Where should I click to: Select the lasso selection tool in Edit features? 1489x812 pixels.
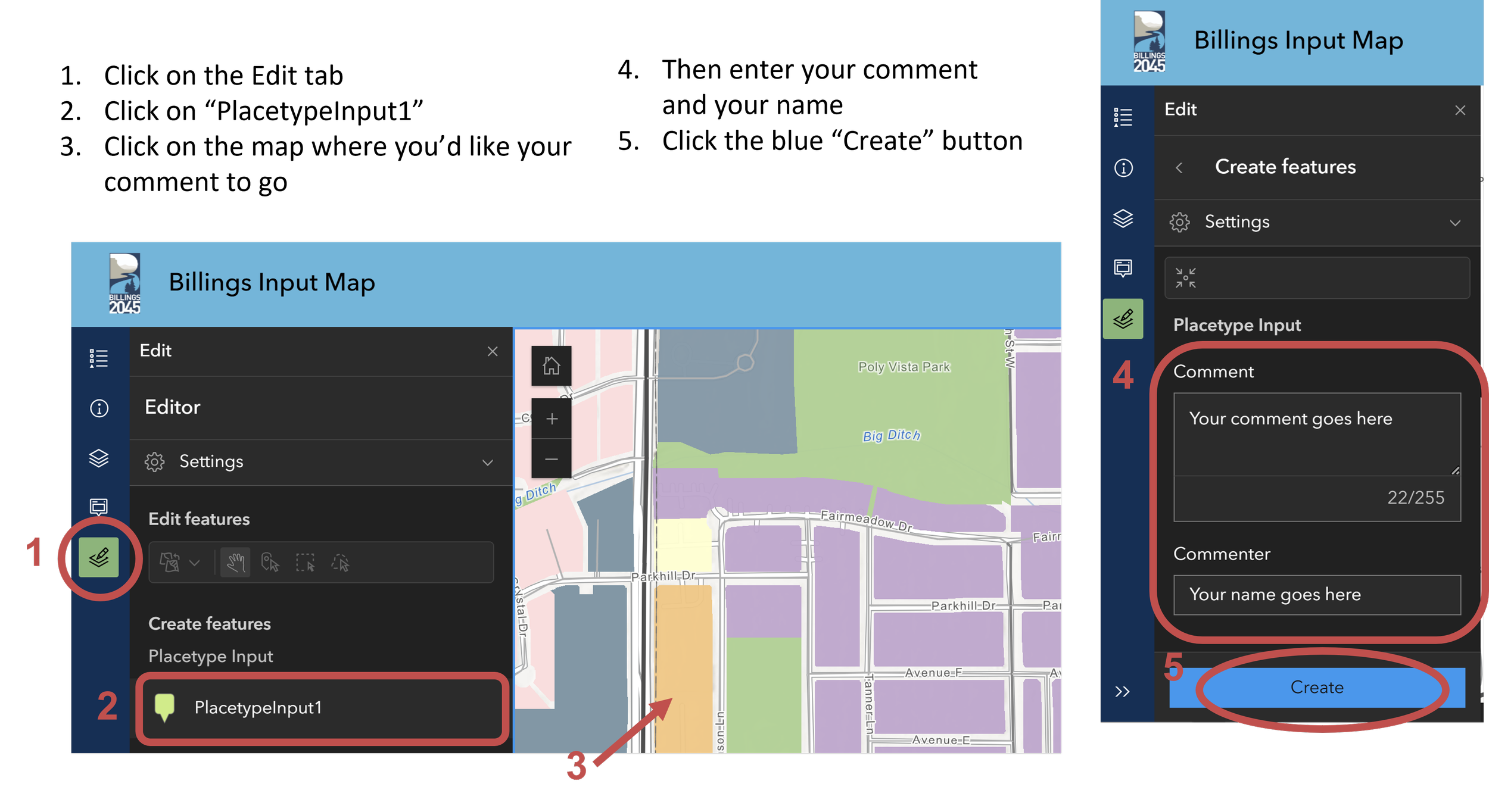pyautogui.click(x=341, y=563)
